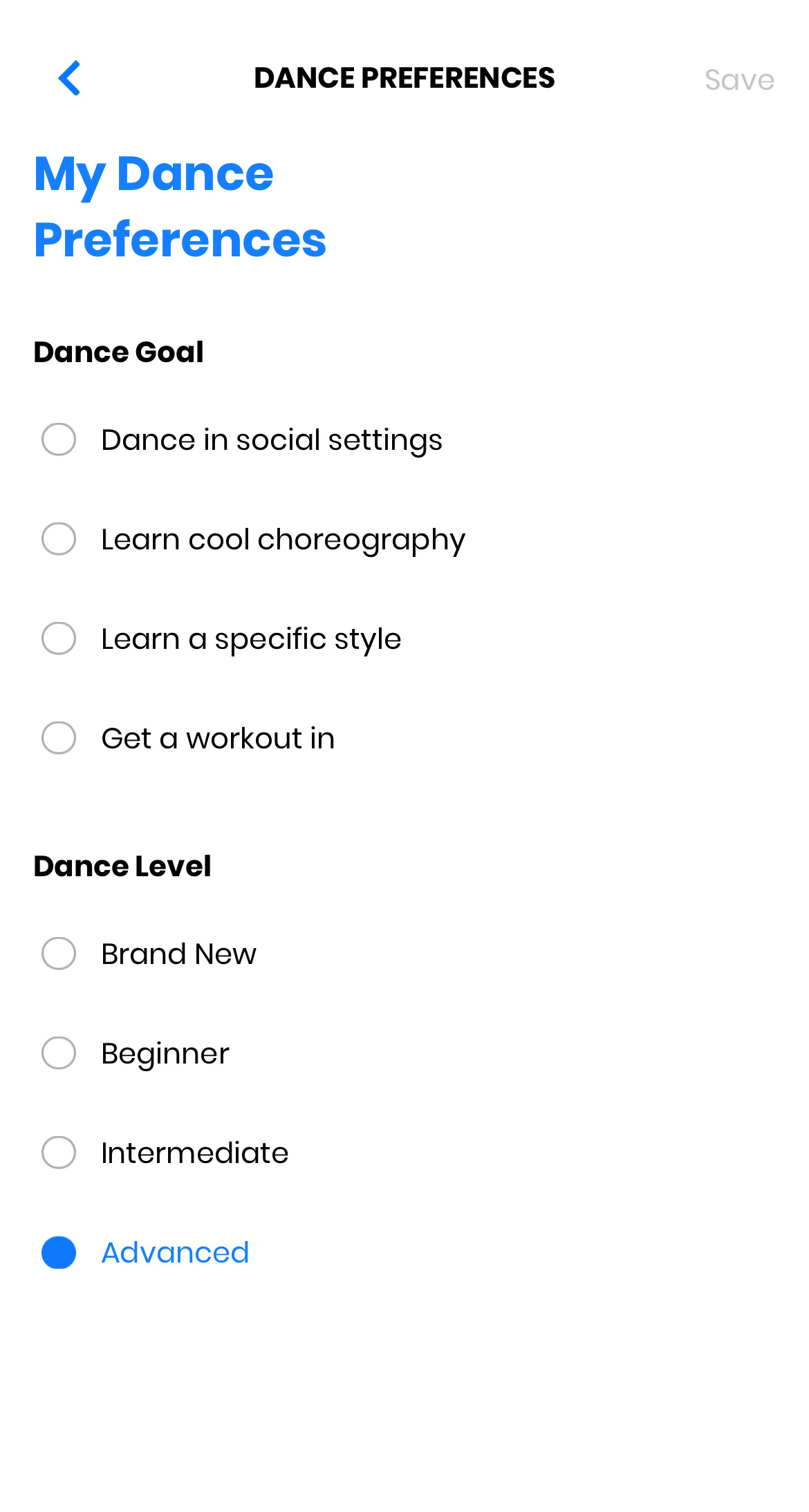The width and height of the screenshot is (809, 1512).
Task: Click the 'Intermediate' label text
Action: pos(194,1153)
